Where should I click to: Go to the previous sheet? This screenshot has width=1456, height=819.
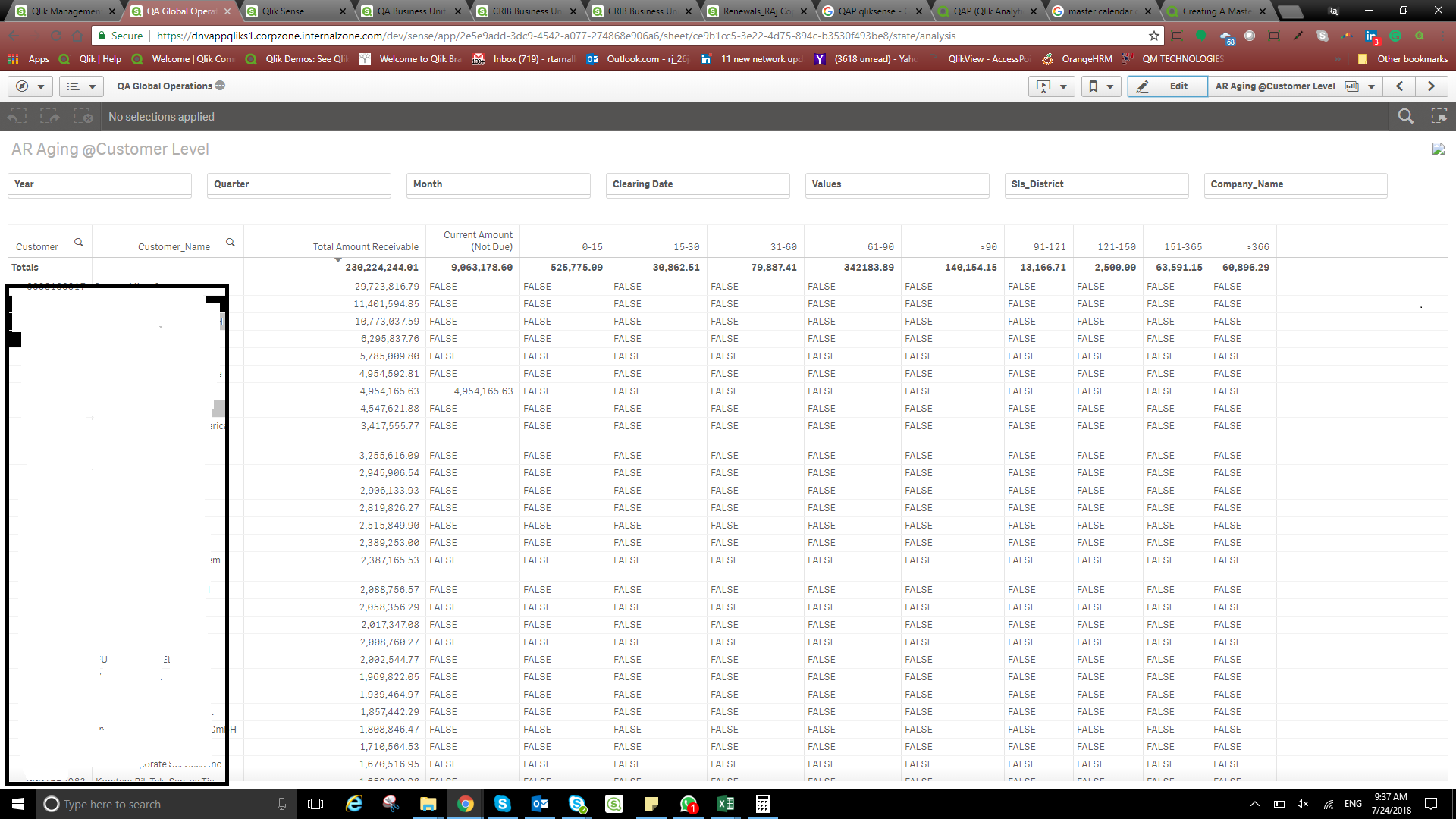tap(1400, 86)
